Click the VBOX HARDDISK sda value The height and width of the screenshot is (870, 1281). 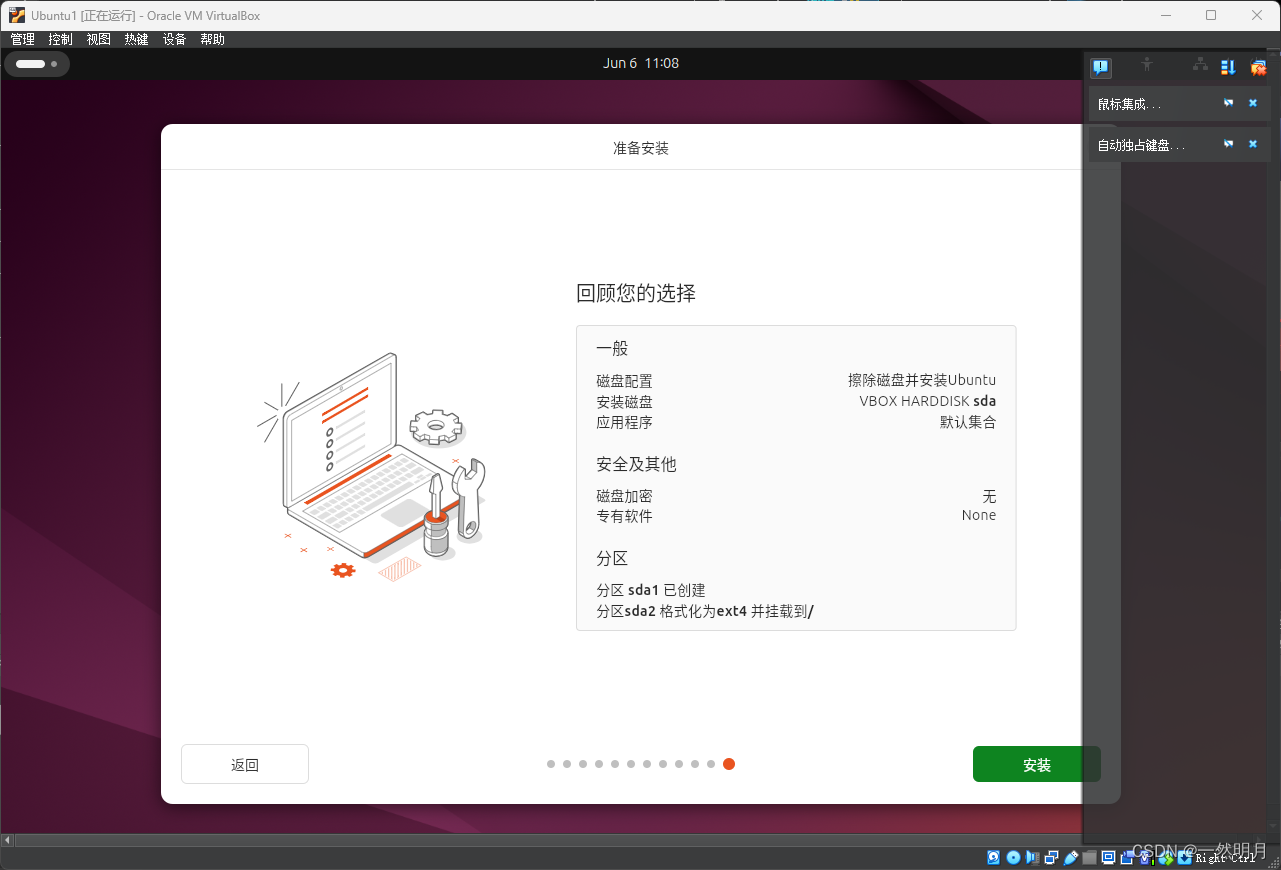(928, 401)
